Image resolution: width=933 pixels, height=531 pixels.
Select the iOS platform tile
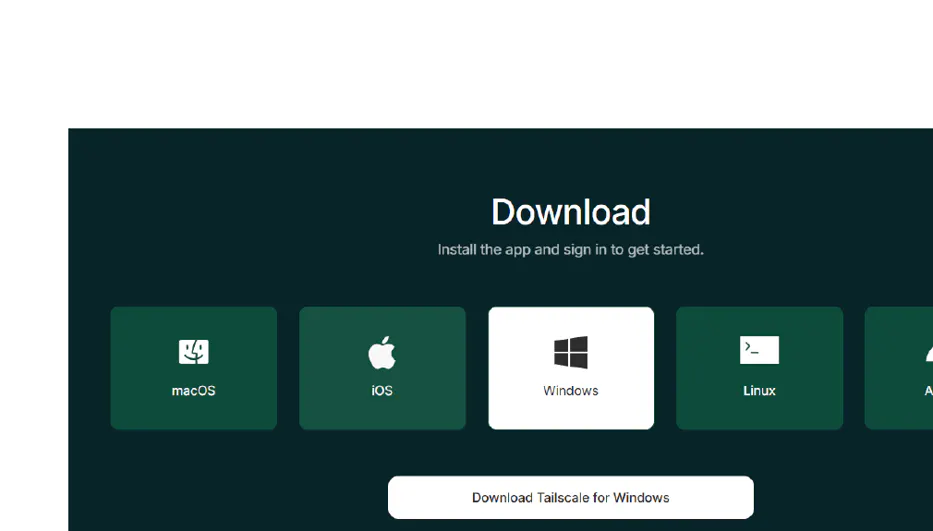tap(382, 368)
